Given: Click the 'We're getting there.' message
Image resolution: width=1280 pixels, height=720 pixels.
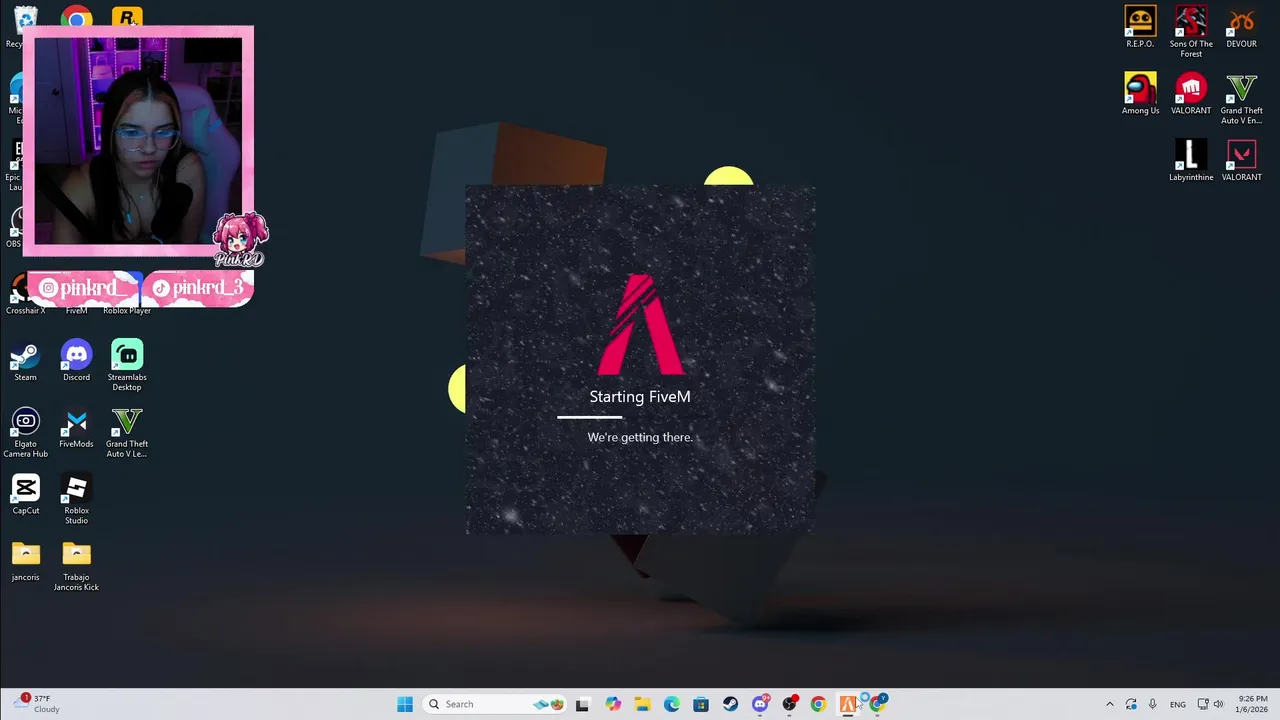Looking at the screenshot, I should 640,437.
